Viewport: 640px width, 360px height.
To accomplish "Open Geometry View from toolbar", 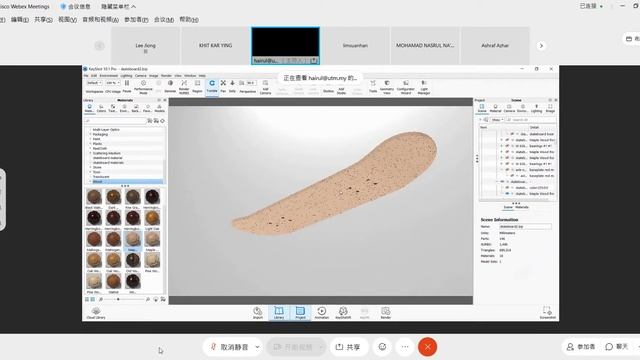I will (x=387, y=87).
